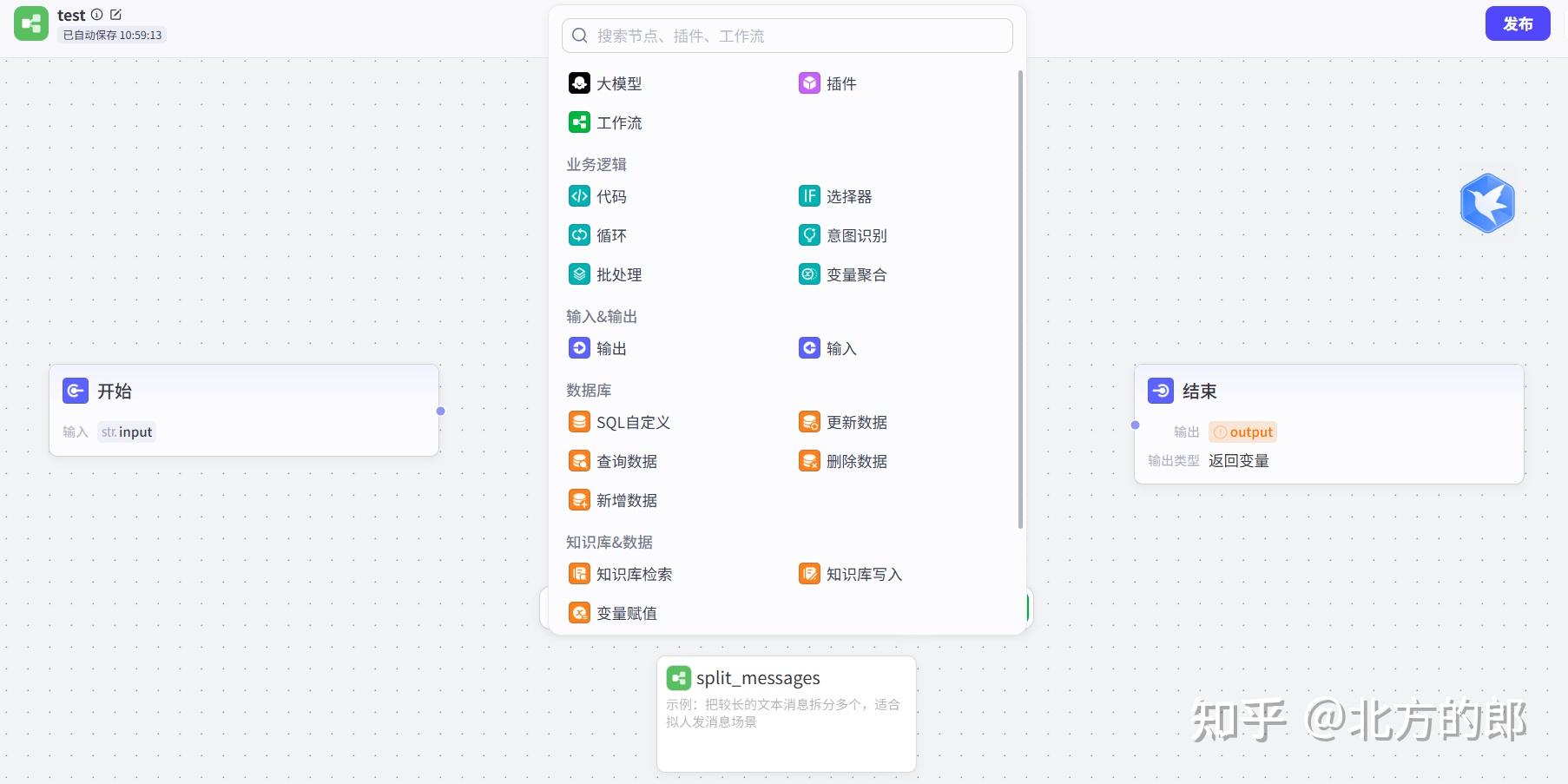Viewport: 1568px width, 784px height.
Task: Add a 大模型 node
Action: [x=606, y=83]
